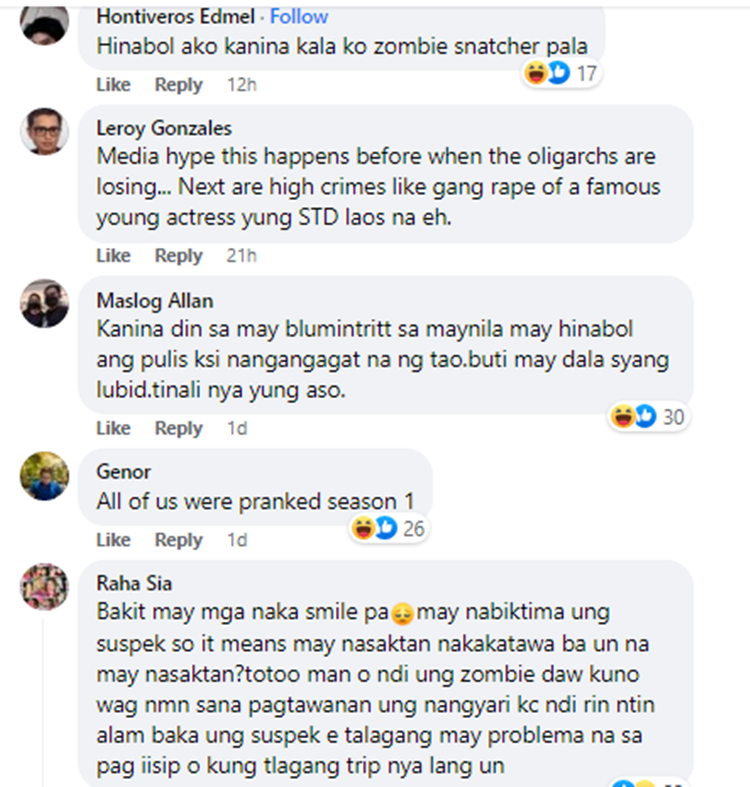Follow Hontiveros Edmel
Image resolution: width=750 pixels, height=787 pixels.
pos(299,17)
